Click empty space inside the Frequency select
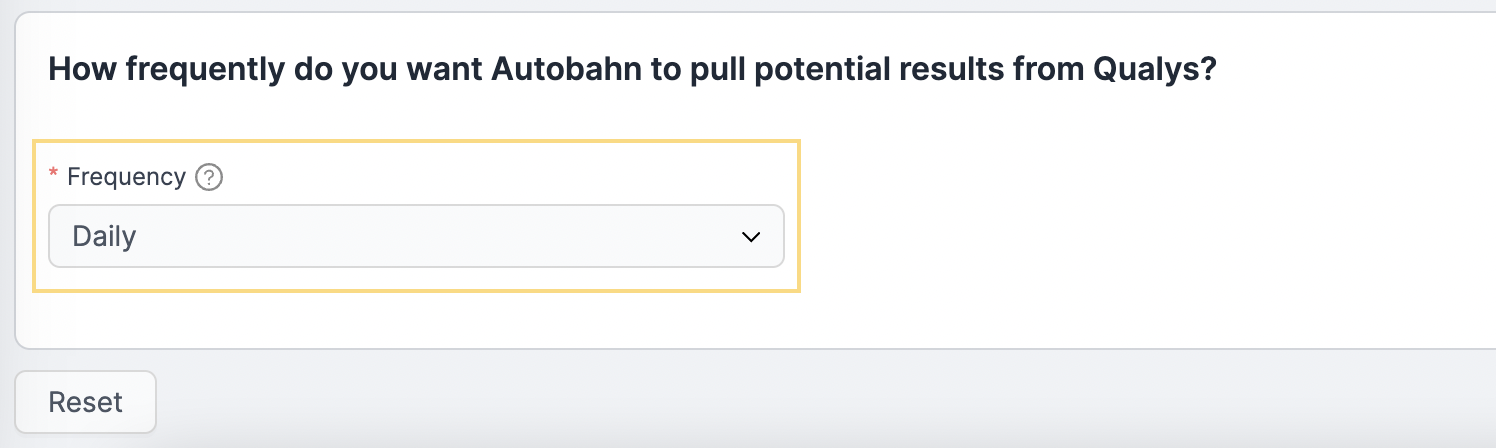The width and height of the screenshot is (1496, 448). click(440, 237)
